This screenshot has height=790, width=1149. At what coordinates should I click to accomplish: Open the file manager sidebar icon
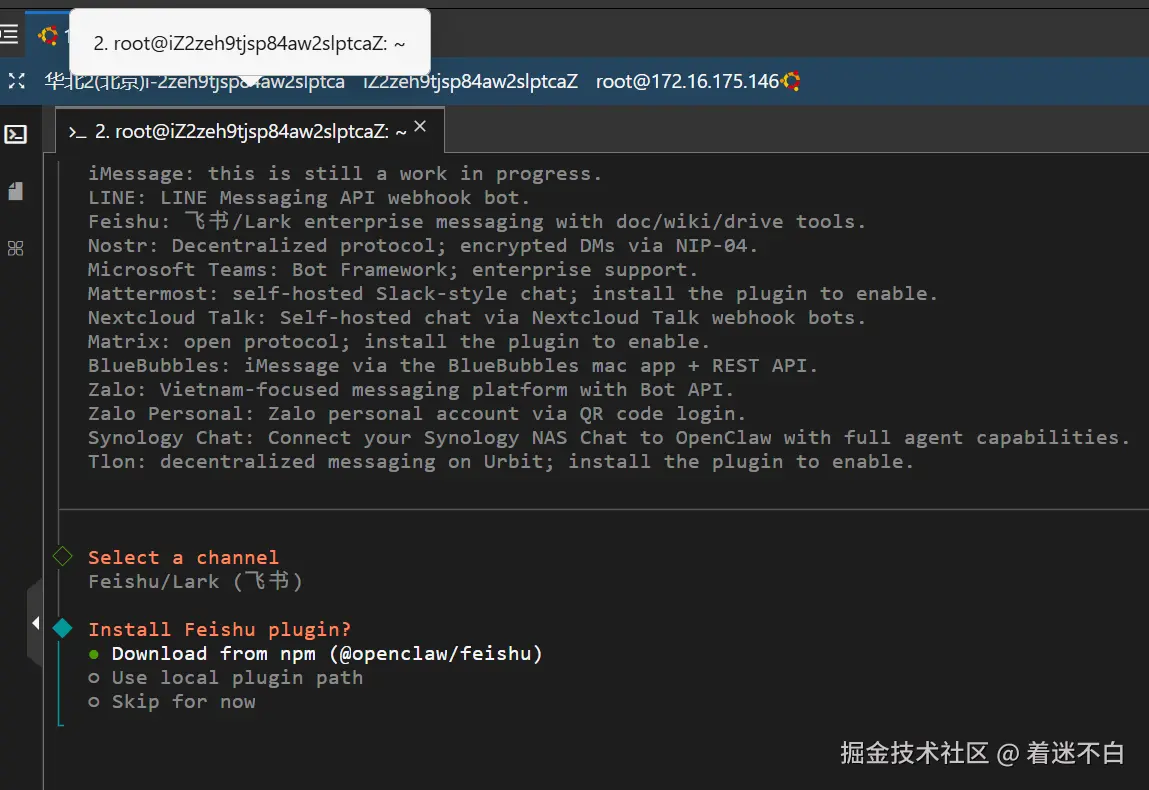(15, 191)
